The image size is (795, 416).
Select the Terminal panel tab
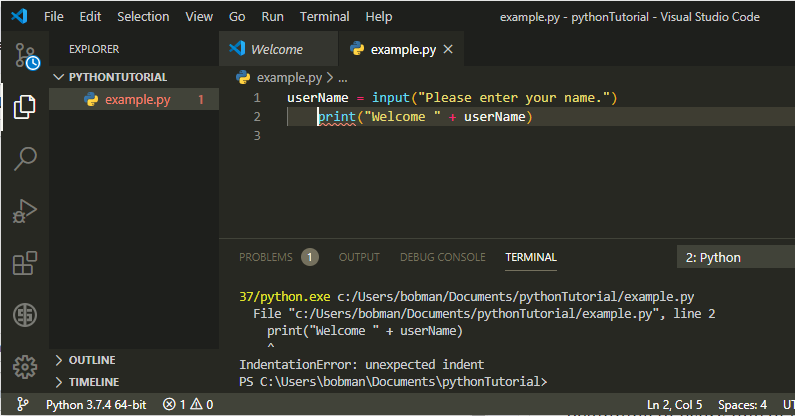(531, 257)
